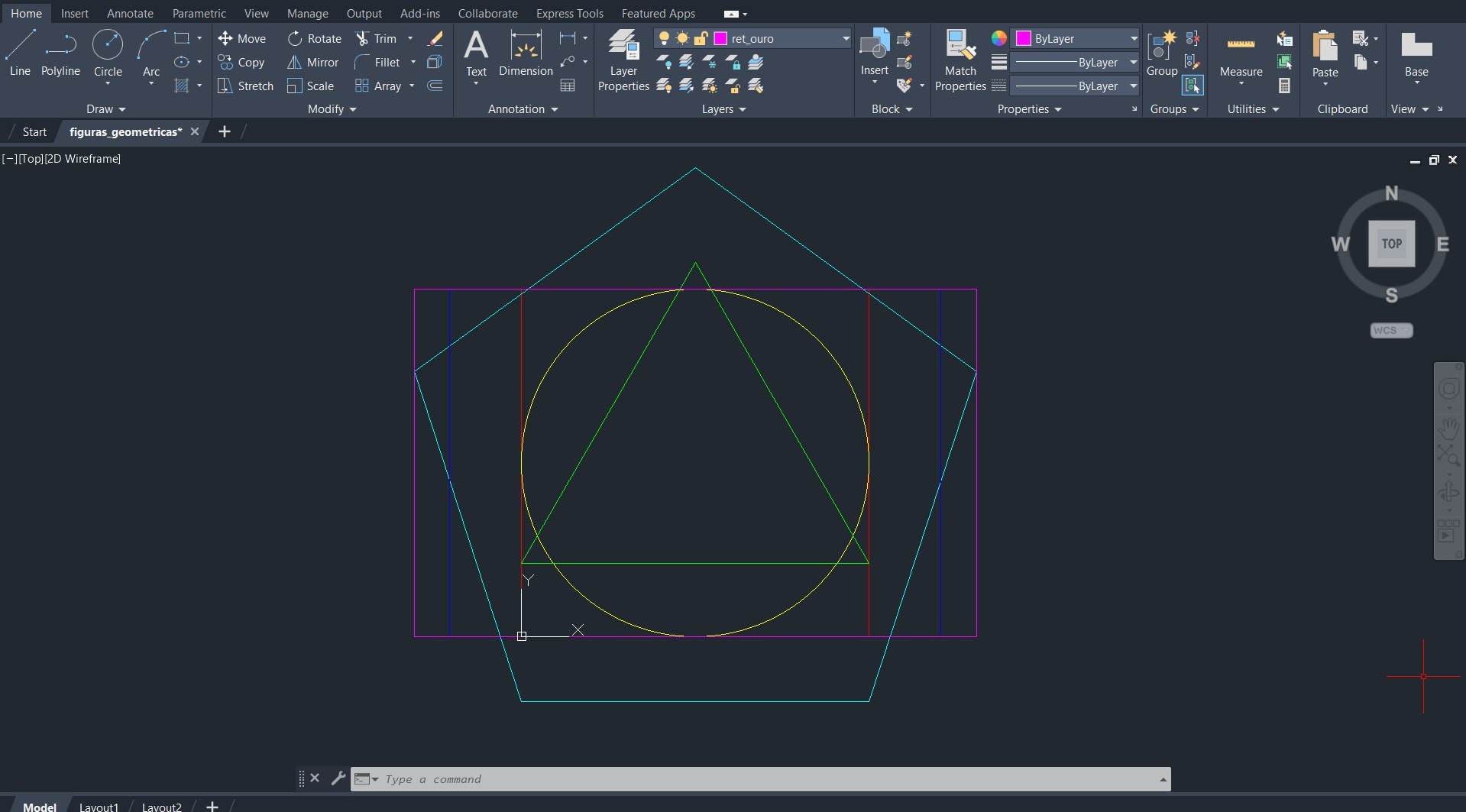Open the Layout1 tab
Viewport: 1466px width, 812px height.
(x=99, y=807)
